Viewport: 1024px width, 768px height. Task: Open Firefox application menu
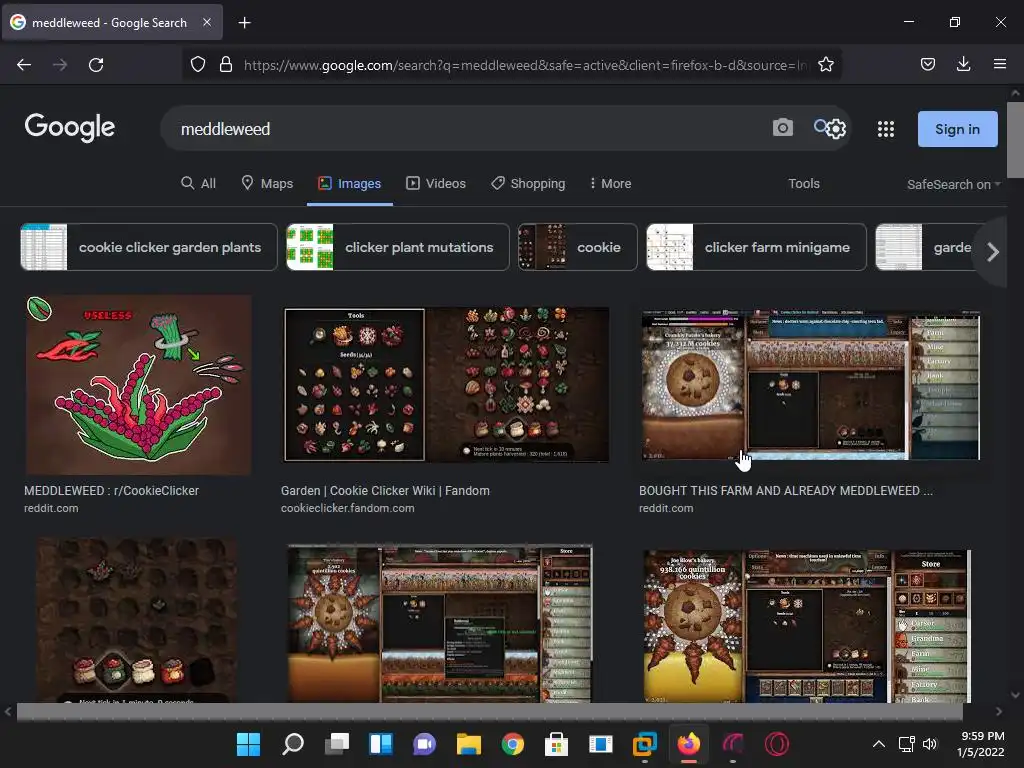[999, 64]
